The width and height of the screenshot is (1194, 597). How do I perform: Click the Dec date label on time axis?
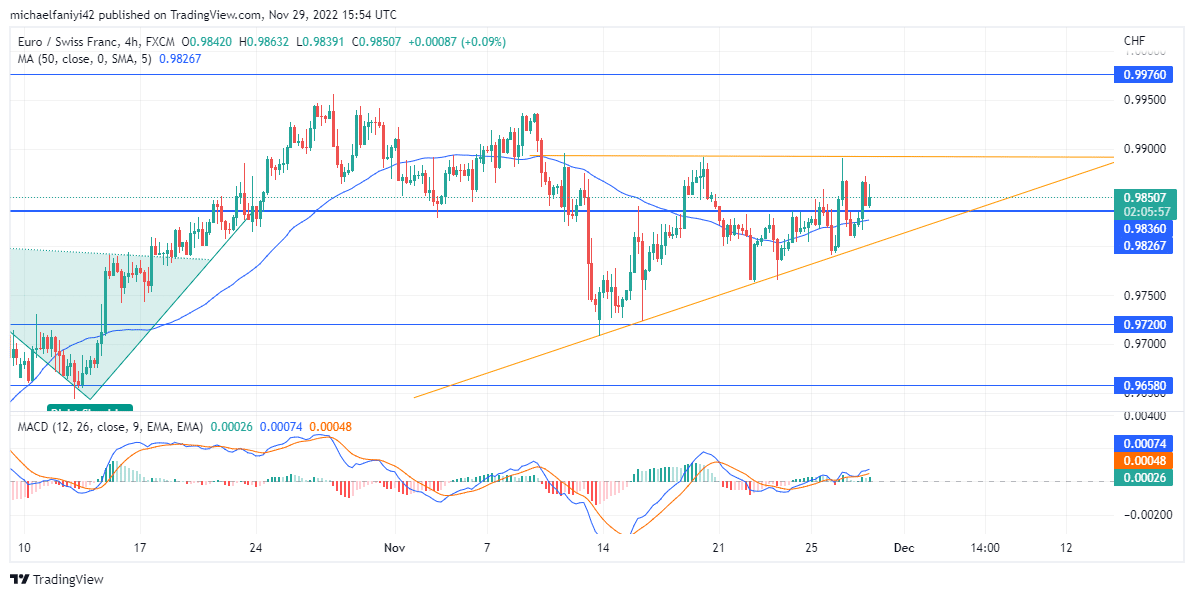point(903,548)
